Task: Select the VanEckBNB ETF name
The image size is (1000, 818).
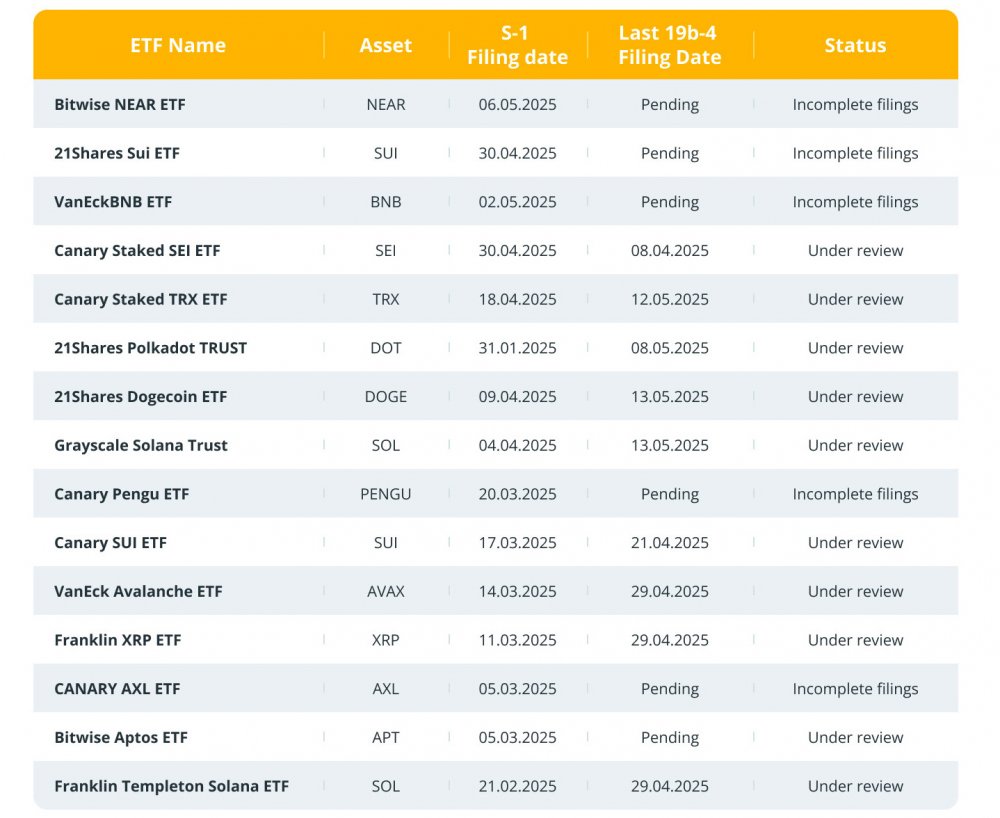Action: coord(113,202)
